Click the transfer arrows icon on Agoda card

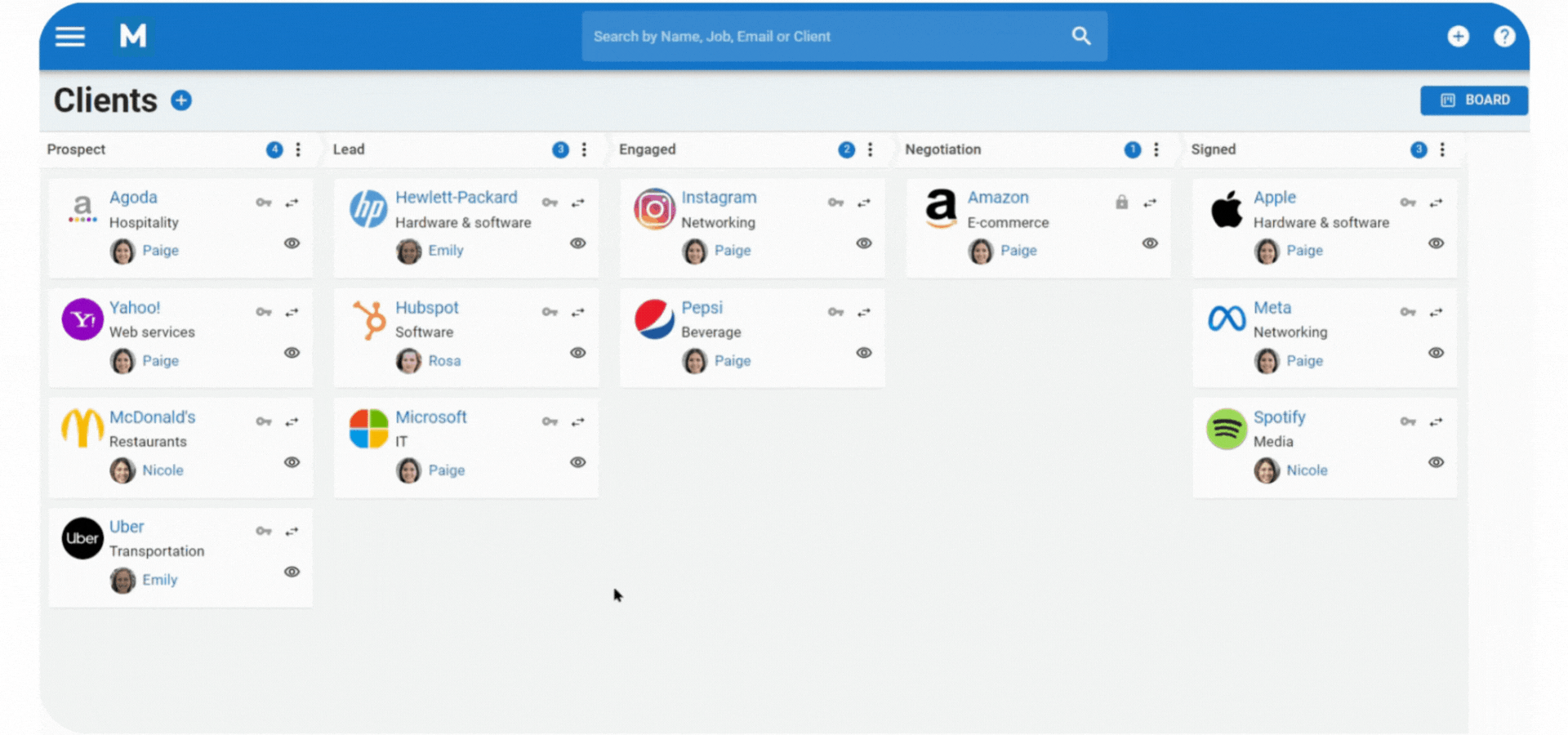coord(292,203)
